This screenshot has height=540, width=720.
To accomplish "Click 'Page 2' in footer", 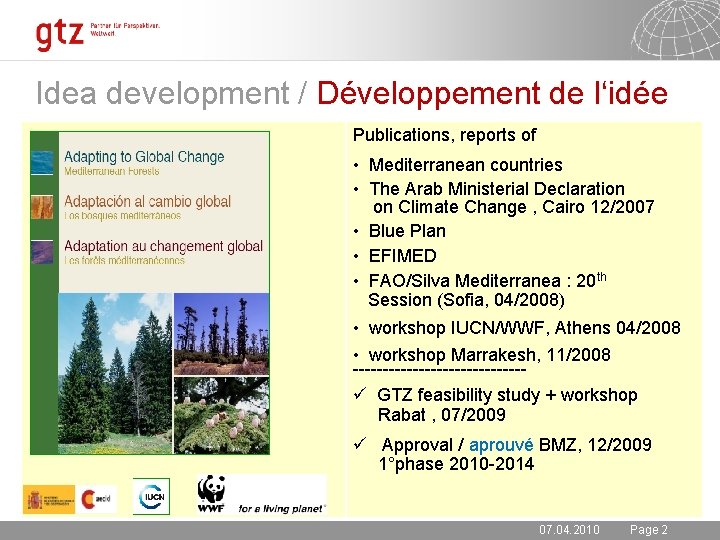I will [x=649, y=529].
